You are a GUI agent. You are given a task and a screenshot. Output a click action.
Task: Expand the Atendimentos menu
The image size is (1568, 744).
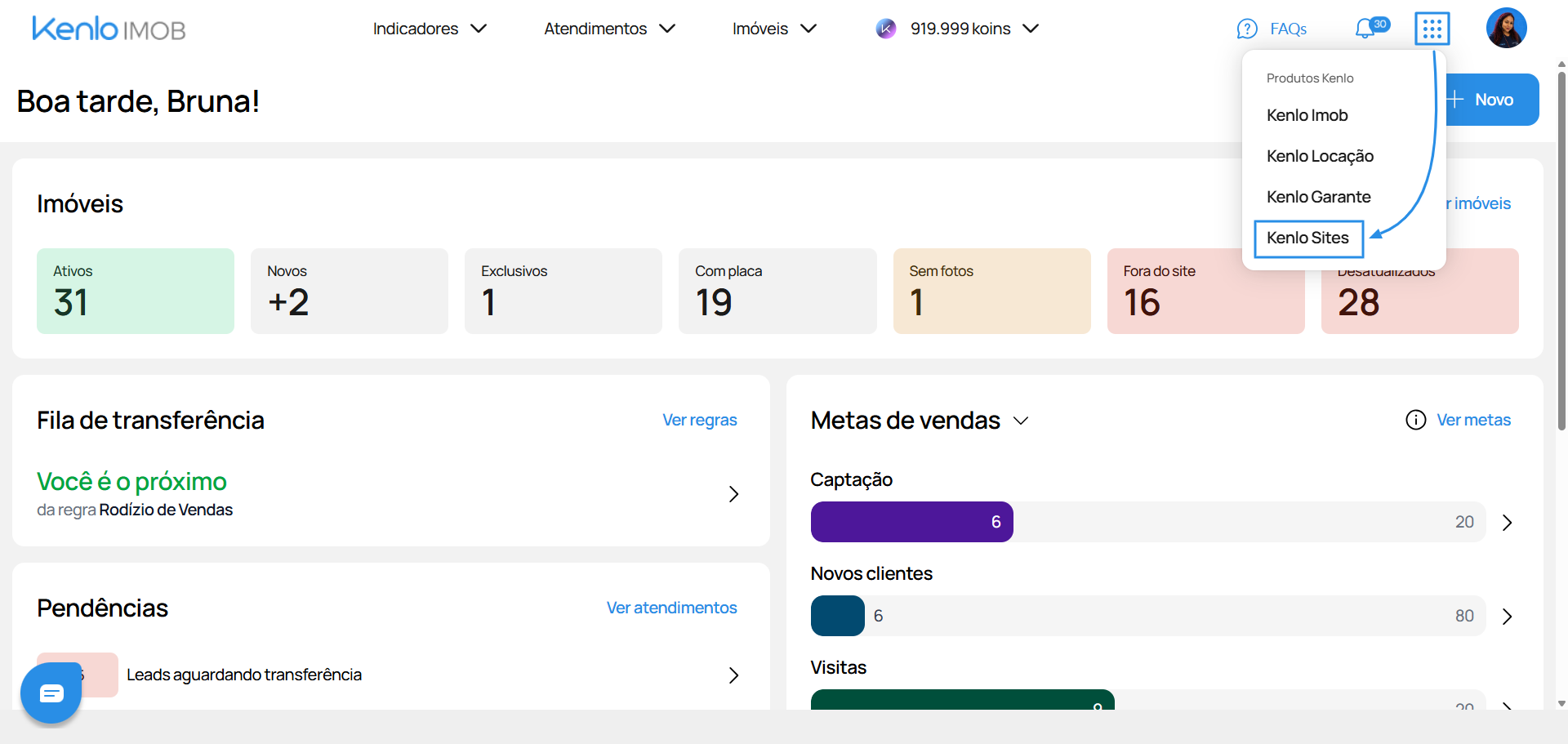[609, 29]
